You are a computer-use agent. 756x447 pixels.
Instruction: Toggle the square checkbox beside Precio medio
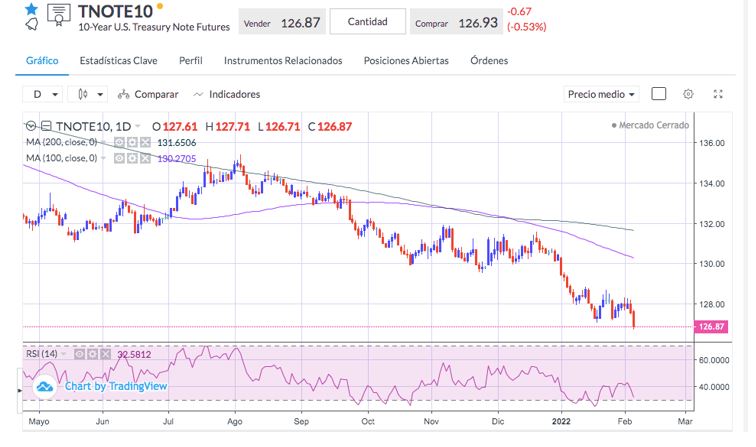click(x=659, y=94)
